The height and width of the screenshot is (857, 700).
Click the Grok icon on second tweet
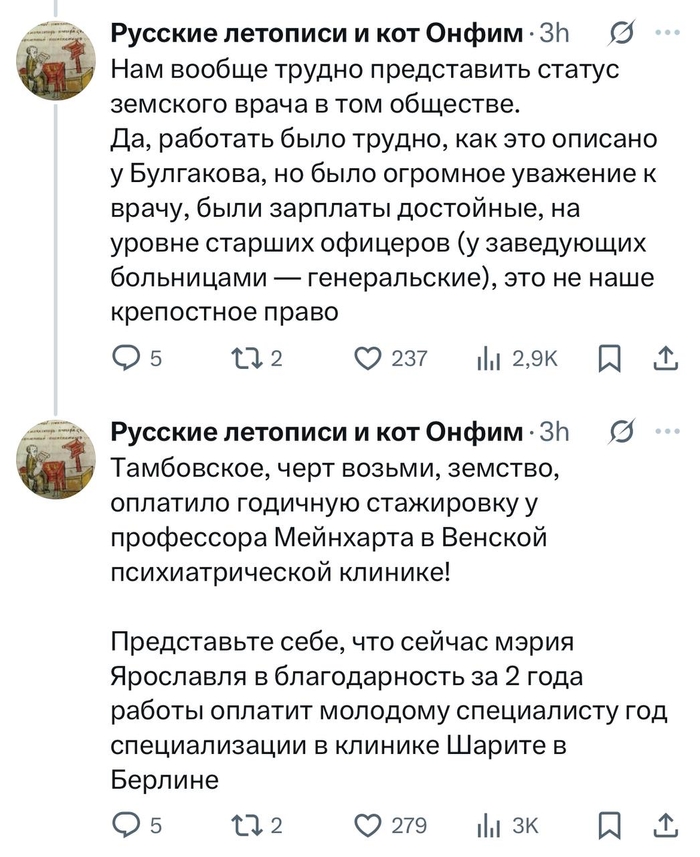click(x=620, y=433)
